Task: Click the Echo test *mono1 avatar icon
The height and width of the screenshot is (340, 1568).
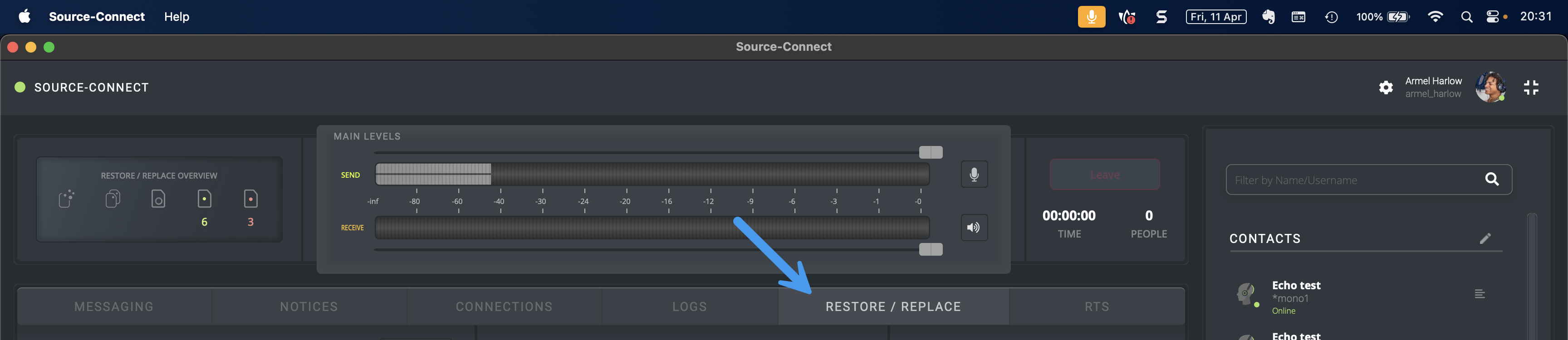Action: click(x=1247, y=294)
